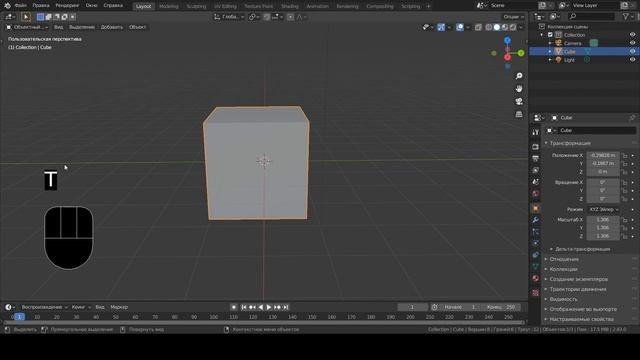The width and height of the screenshot is (640, 360).
Task: Open the World properties tab
Action: coord(536,193)
